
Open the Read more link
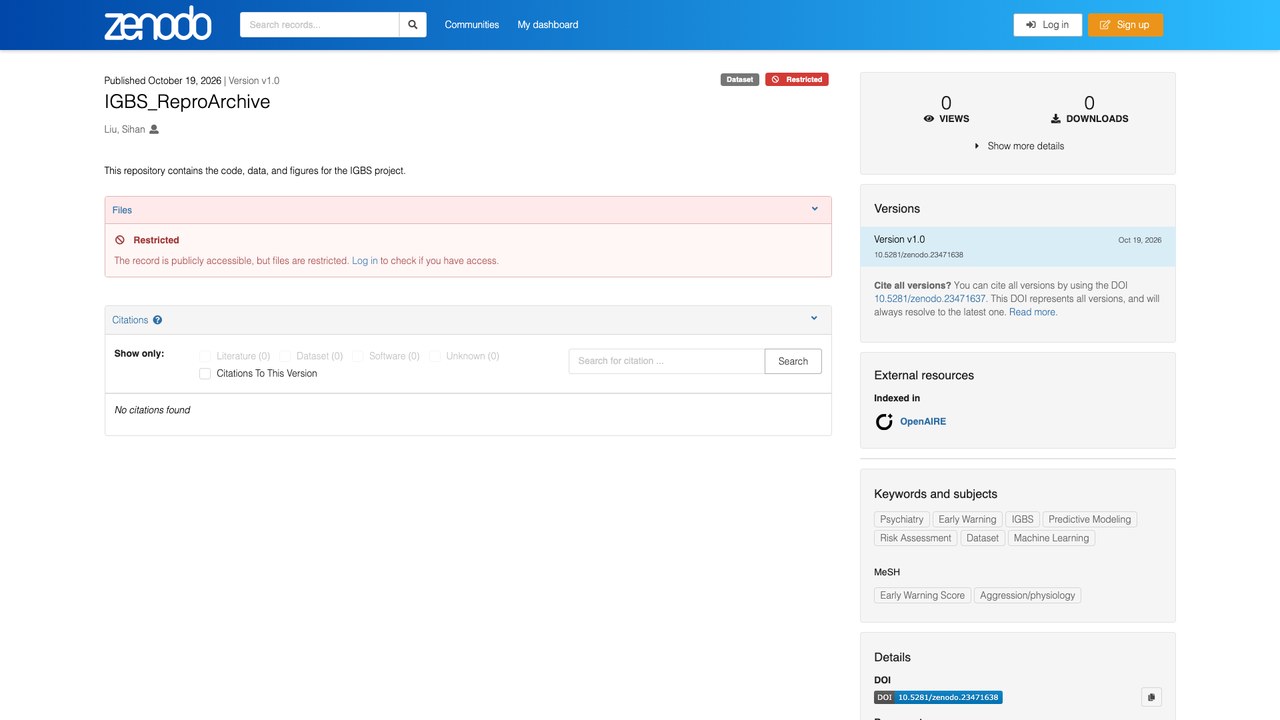(1033, 312)
